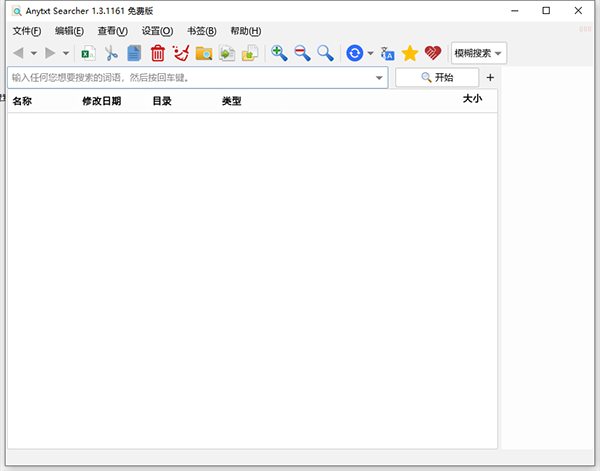Screen dimensions: 600x471
Task: Click the folder with green arrow icon
Action: coord(250,53)
